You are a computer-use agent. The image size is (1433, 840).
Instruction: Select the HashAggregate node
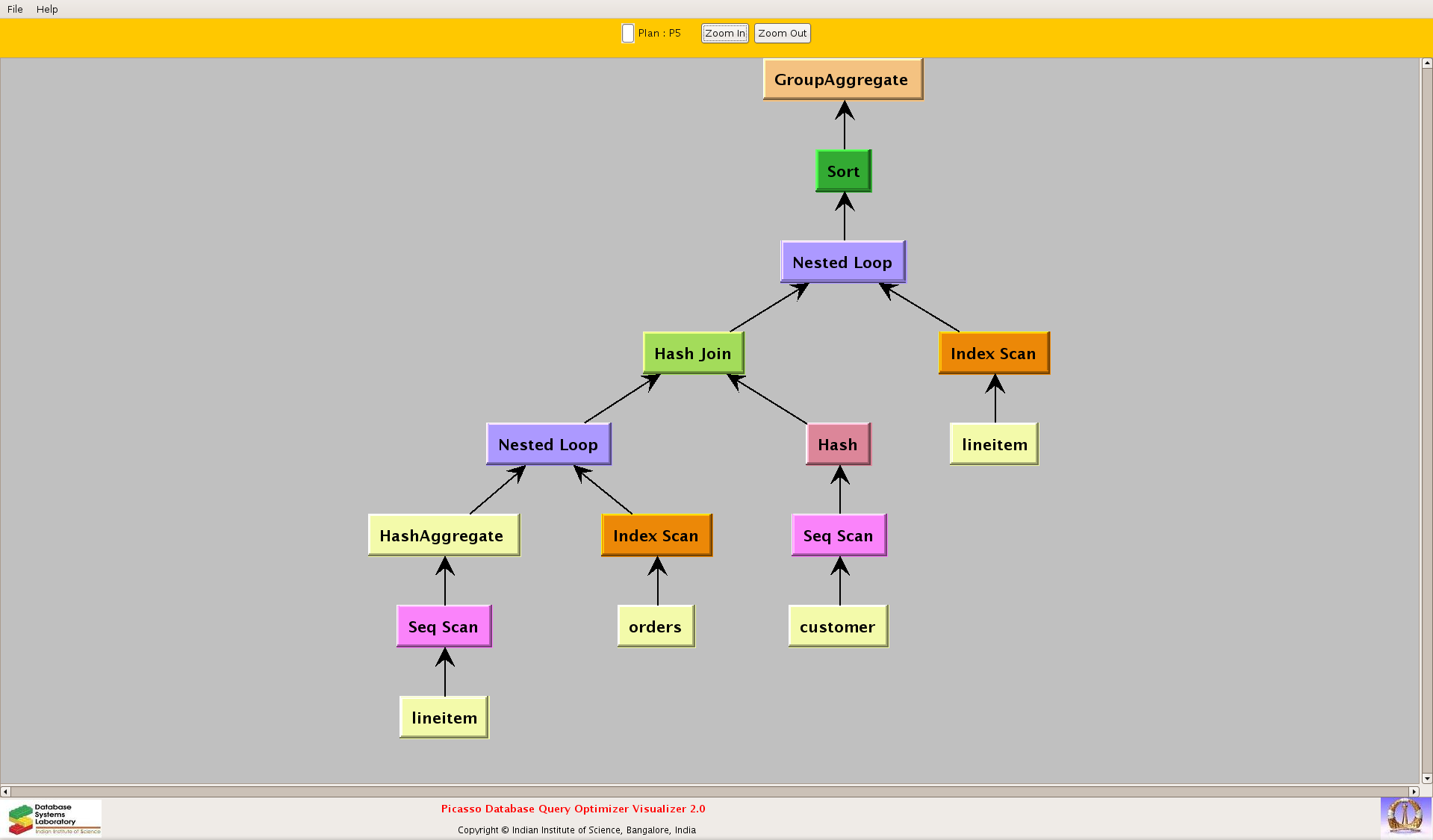click(x=443, y=535)
